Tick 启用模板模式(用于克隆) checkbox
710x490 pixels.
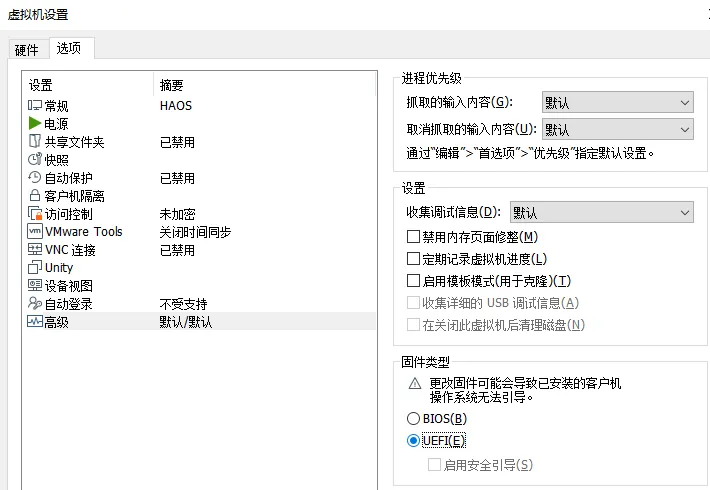[x=413, y=281]
